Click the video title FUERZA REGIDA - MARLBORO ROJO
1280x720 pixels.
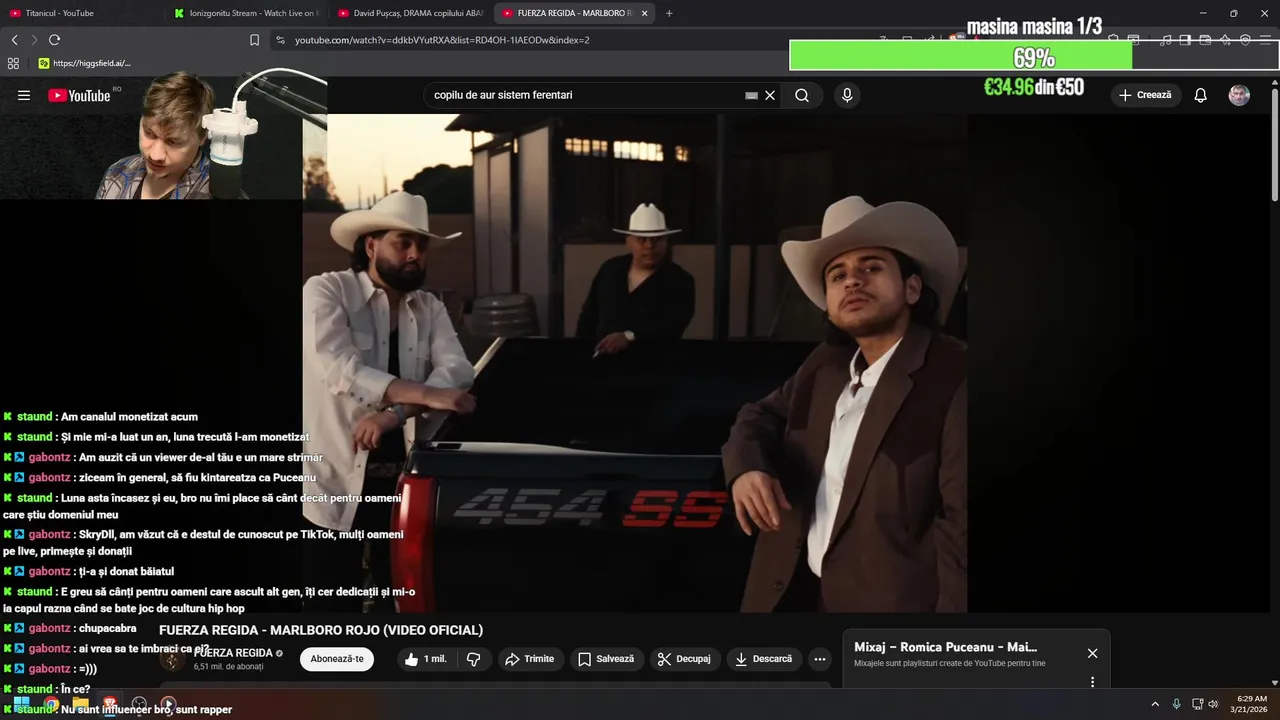click(x=321, y=630)
